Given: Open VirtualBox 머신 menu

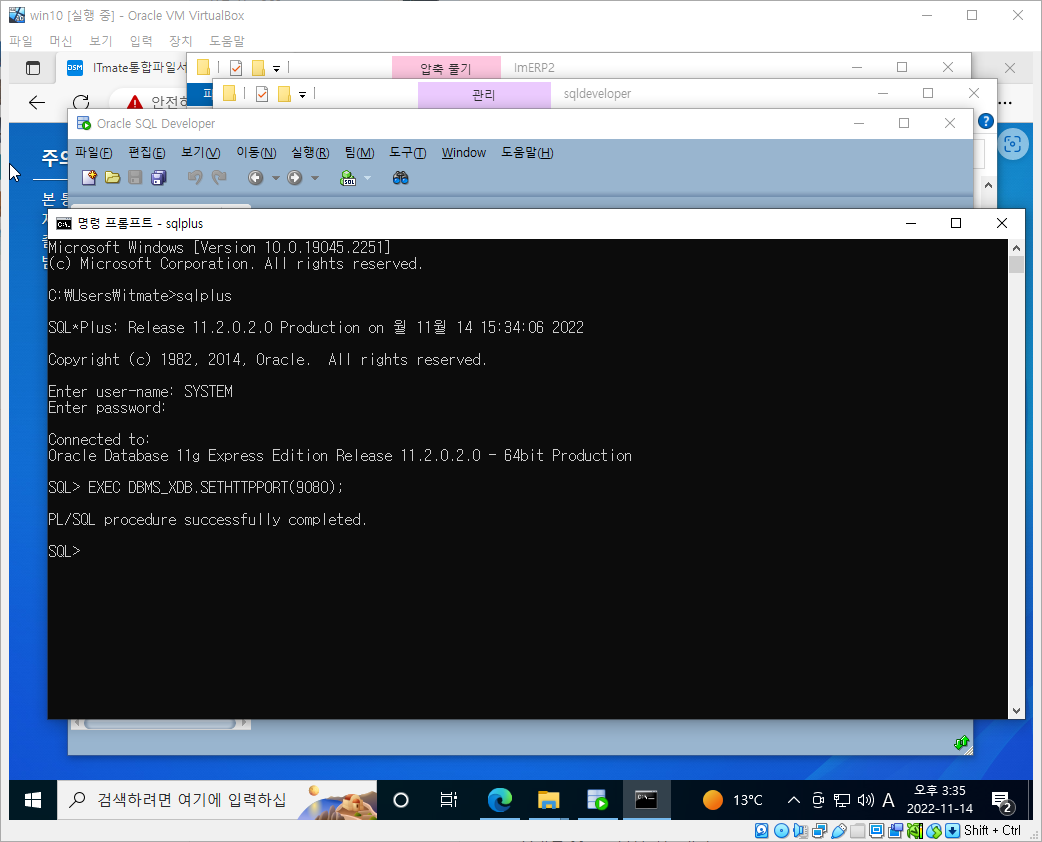Looking at the screenshot, I should coord(60,41).
